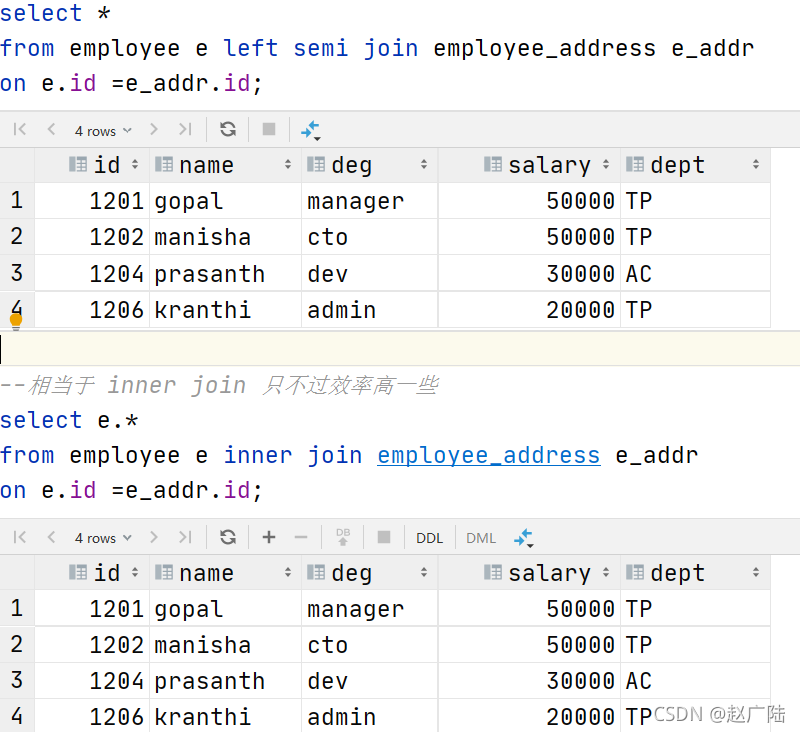
Task: Go to last page in upper result grid
Action: pos(185,130)
